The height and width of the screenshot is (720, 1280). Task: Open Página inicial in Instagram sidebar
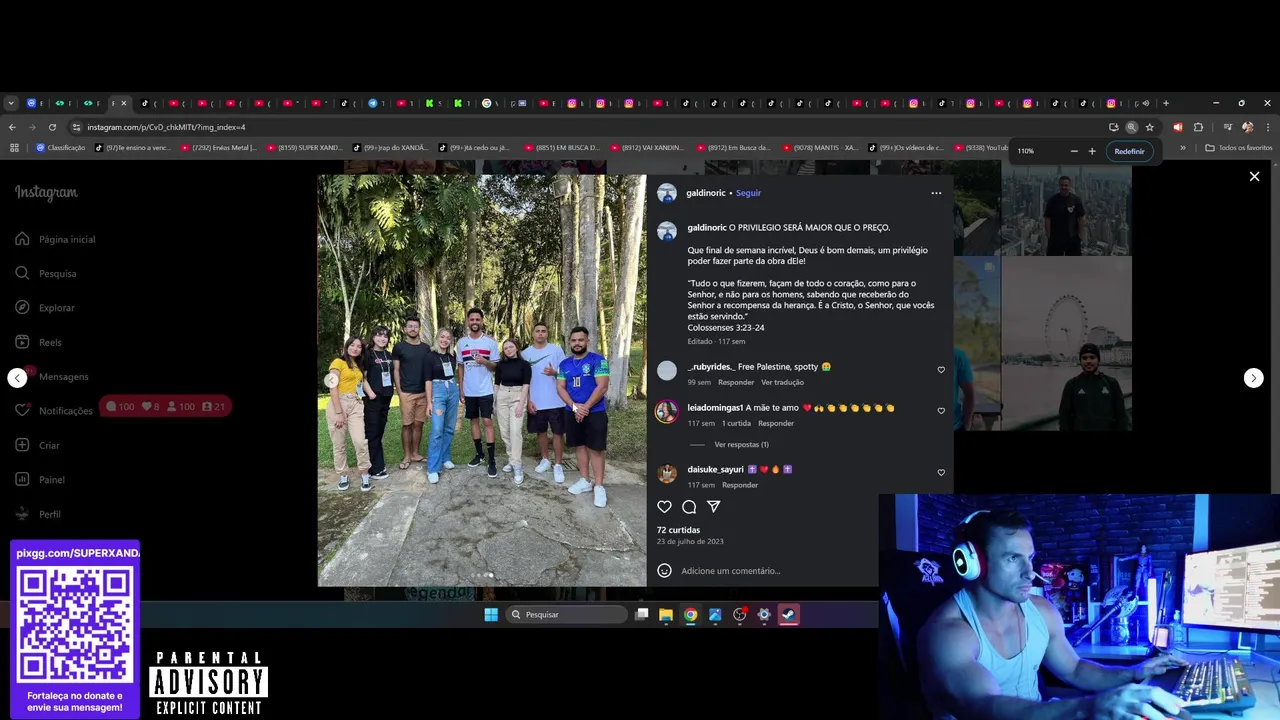[56, 240]
